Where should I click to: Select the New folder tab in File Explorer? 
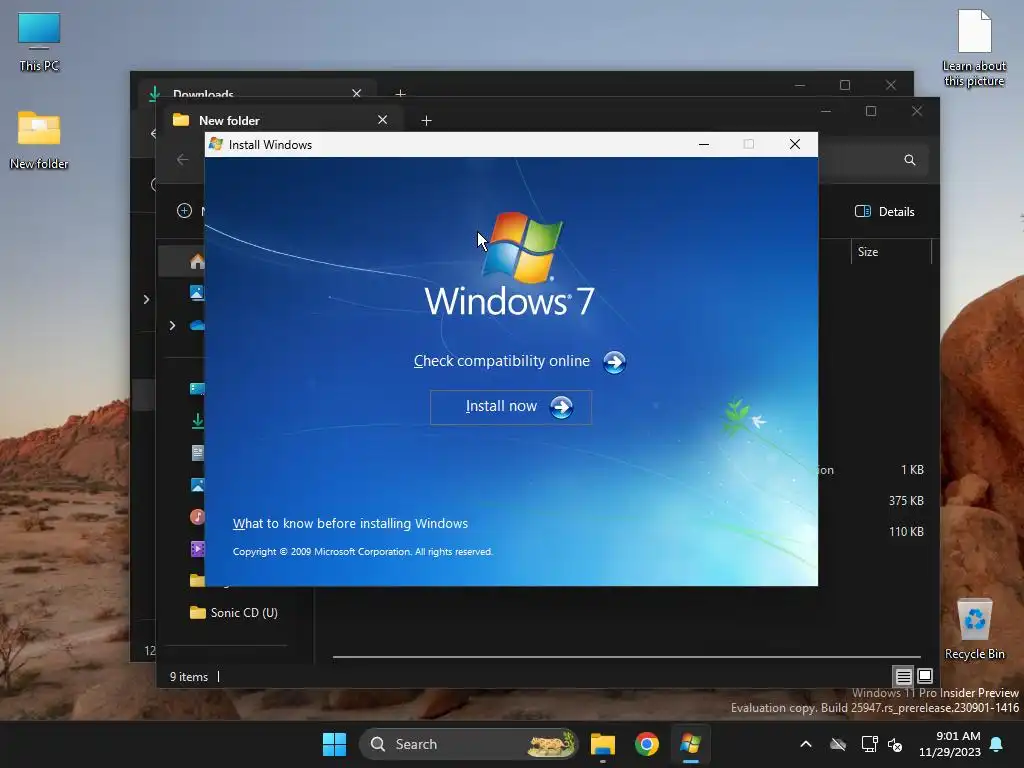click(x=281, y=120)
